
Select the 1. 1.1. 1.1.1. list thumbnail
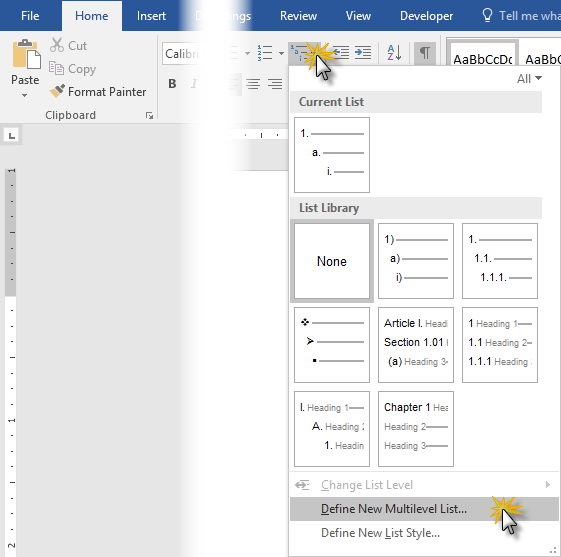[x=499, y=261]
